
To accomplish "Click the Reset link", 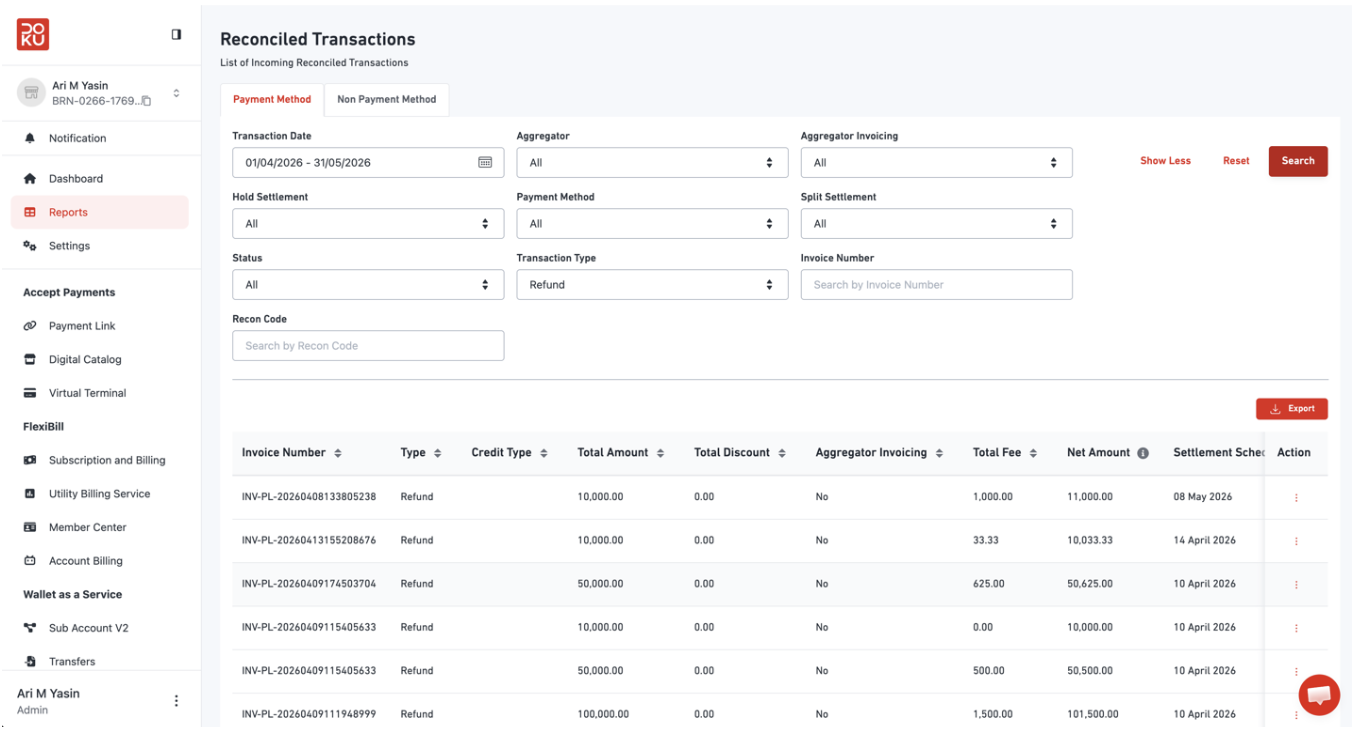I will point(1236,161).
